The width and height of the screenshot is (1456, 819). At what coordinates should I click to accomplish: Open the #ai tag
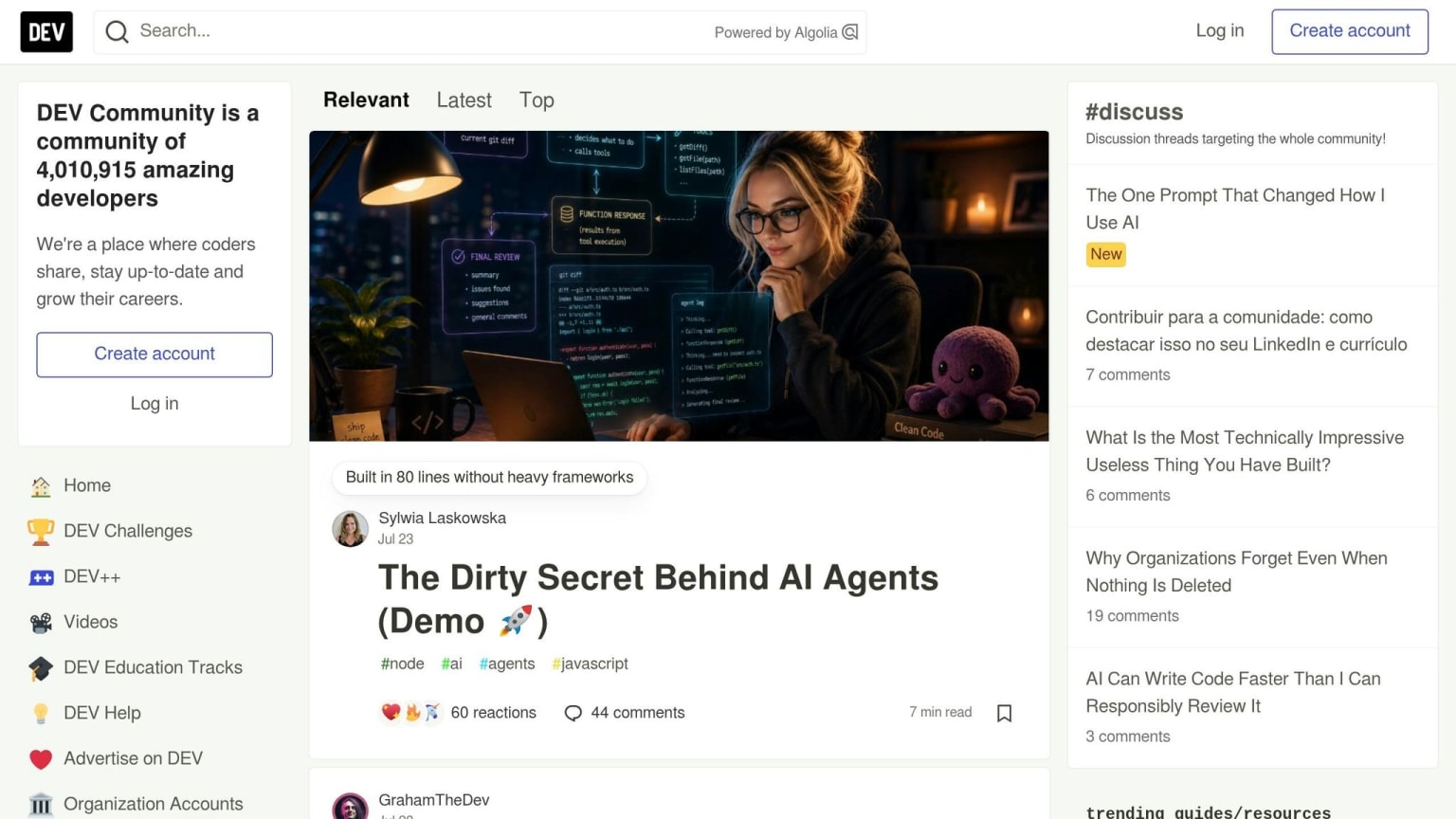click(x=451, y=664)
